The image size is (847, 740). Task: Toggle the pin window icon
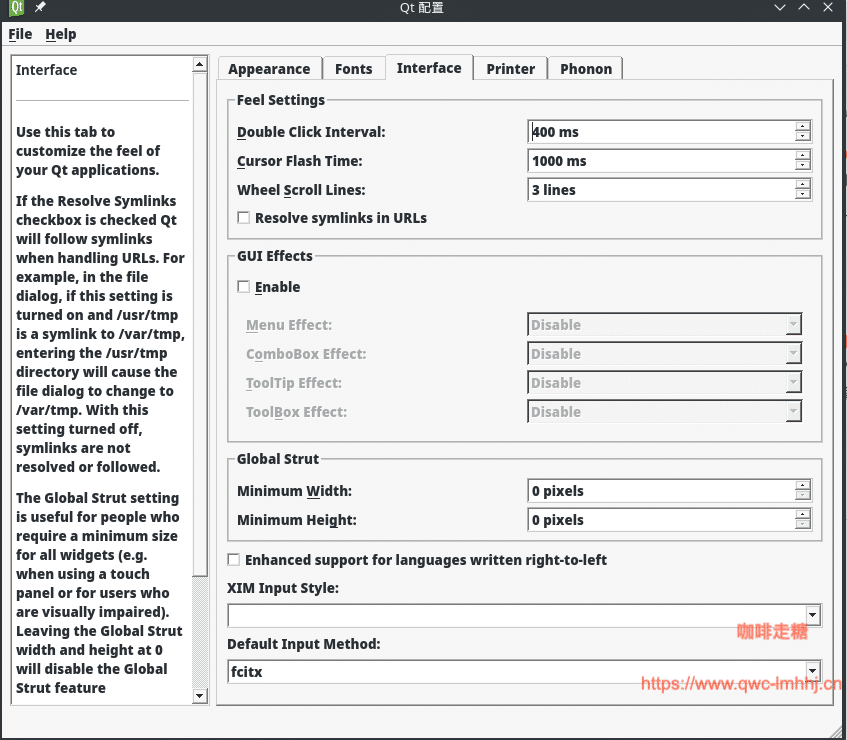[40, 7]
